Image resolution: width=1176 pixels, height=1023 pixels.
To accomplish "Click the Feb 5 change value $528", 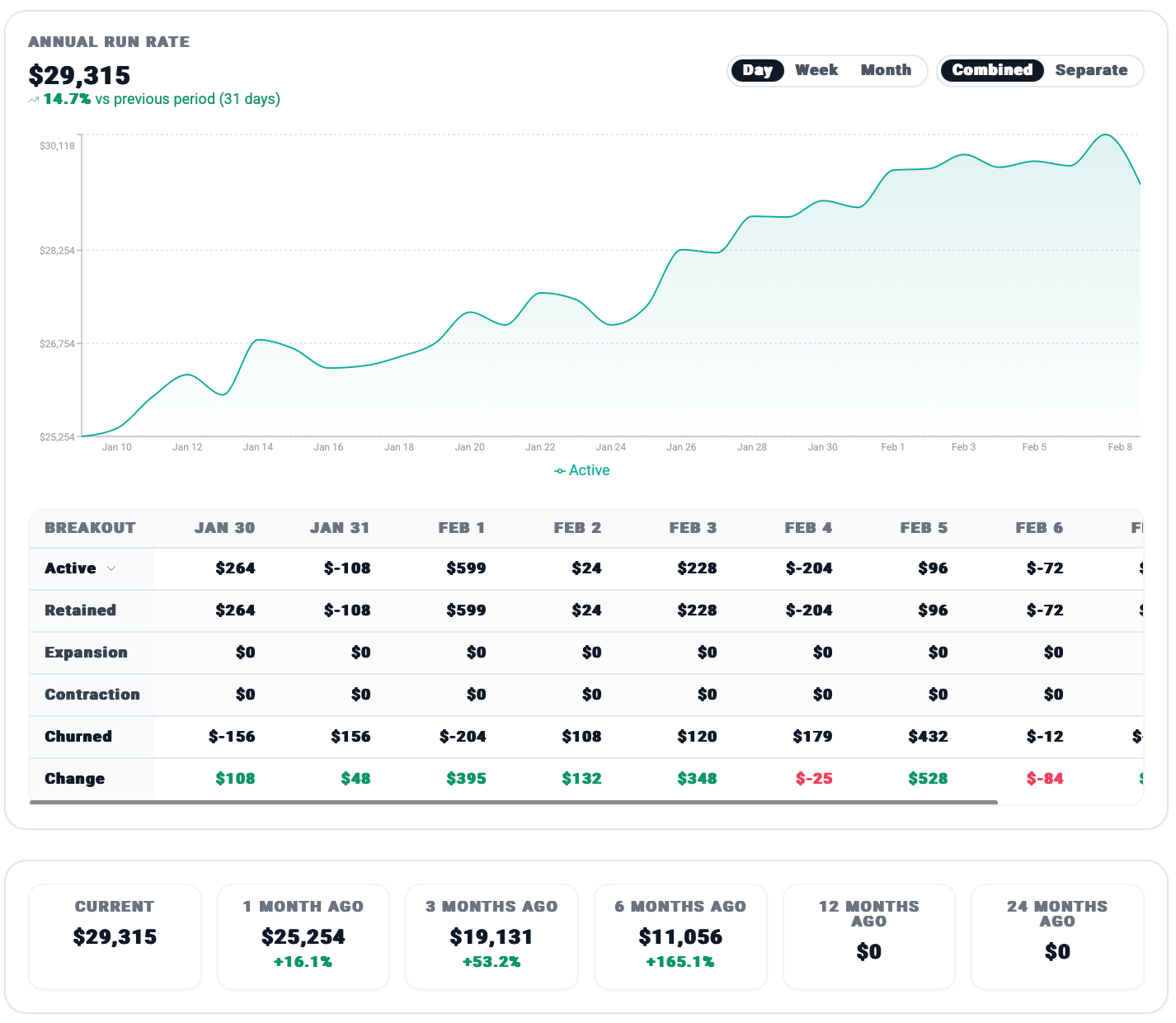I will click(927, 779).
